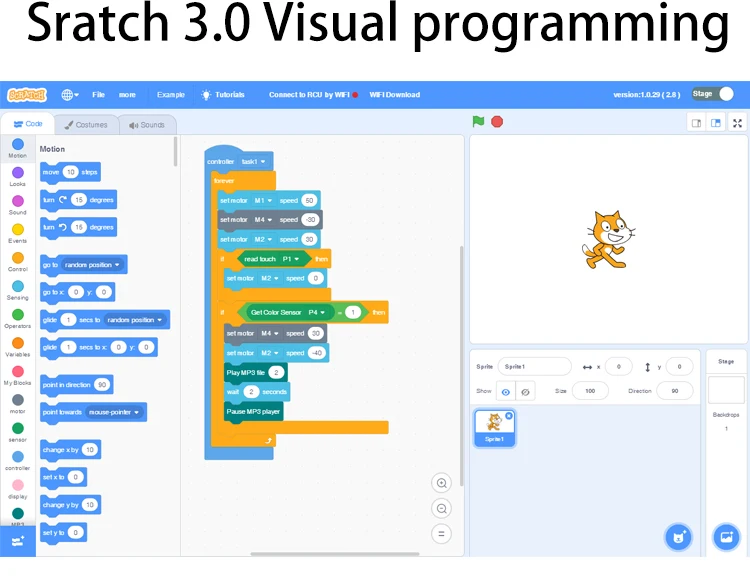Viewport: 750px width, 582px height.
Task: Click the Scratch logo
Action: coord(27,95)
